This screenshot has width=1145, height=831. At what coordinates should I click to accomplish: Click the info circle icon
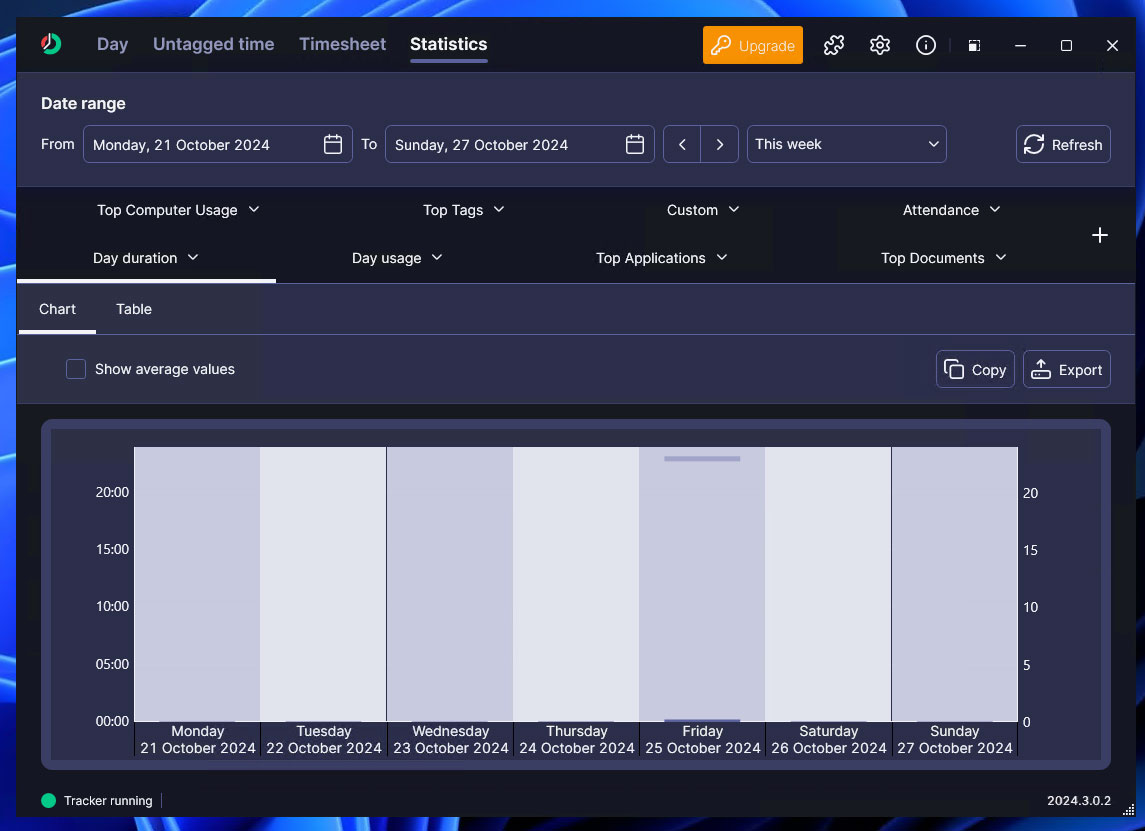point(926,45)
